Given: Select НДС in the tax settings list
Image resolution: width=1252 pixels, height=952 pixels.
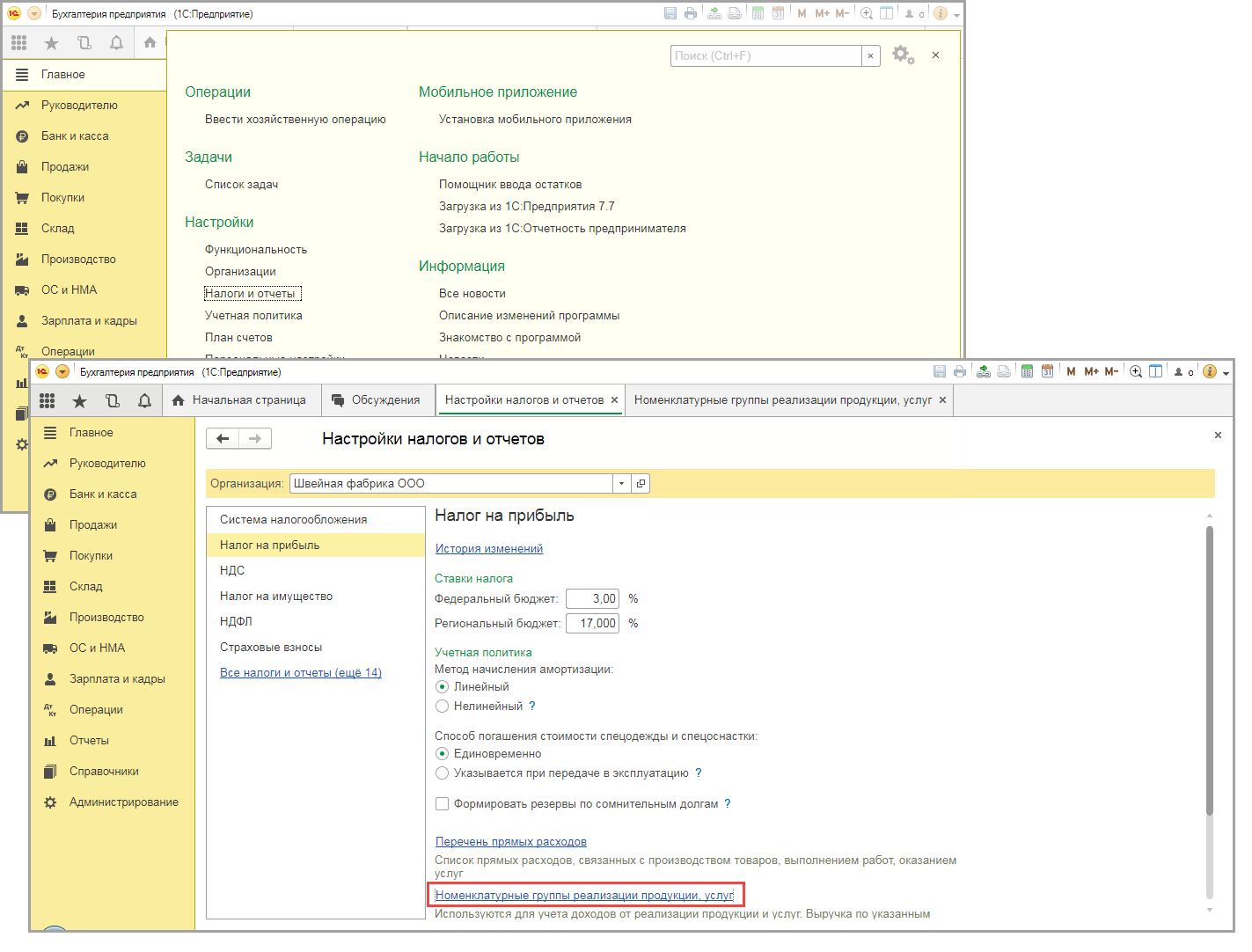Looking at the screenshot, I should (x=232, y=571).
